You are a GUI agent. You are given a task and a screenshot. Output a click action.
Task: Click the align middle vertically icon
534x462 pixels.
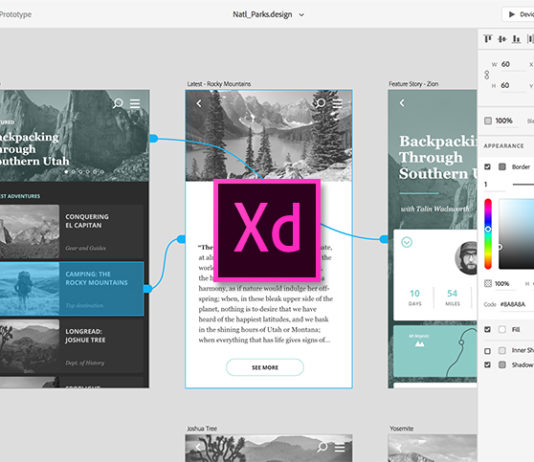click(x=502, y=39)
